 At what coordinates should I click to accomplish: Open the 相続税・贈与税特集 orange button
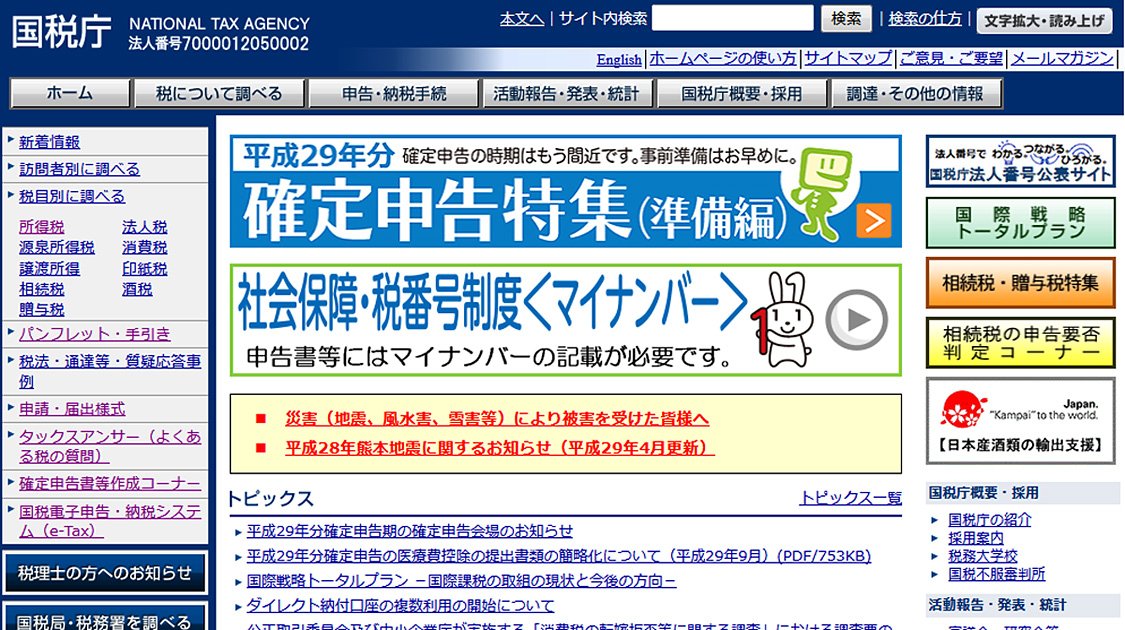click(x=1020, y=283)
